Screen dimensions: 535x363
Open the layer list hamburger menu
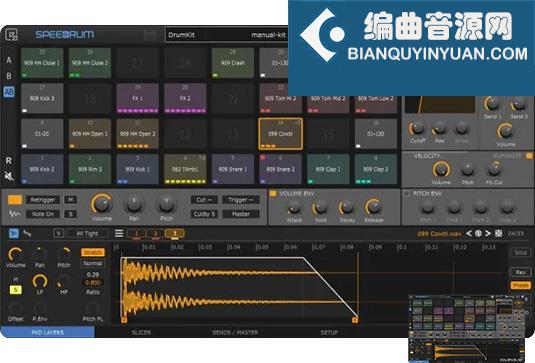tap(119, 233)
